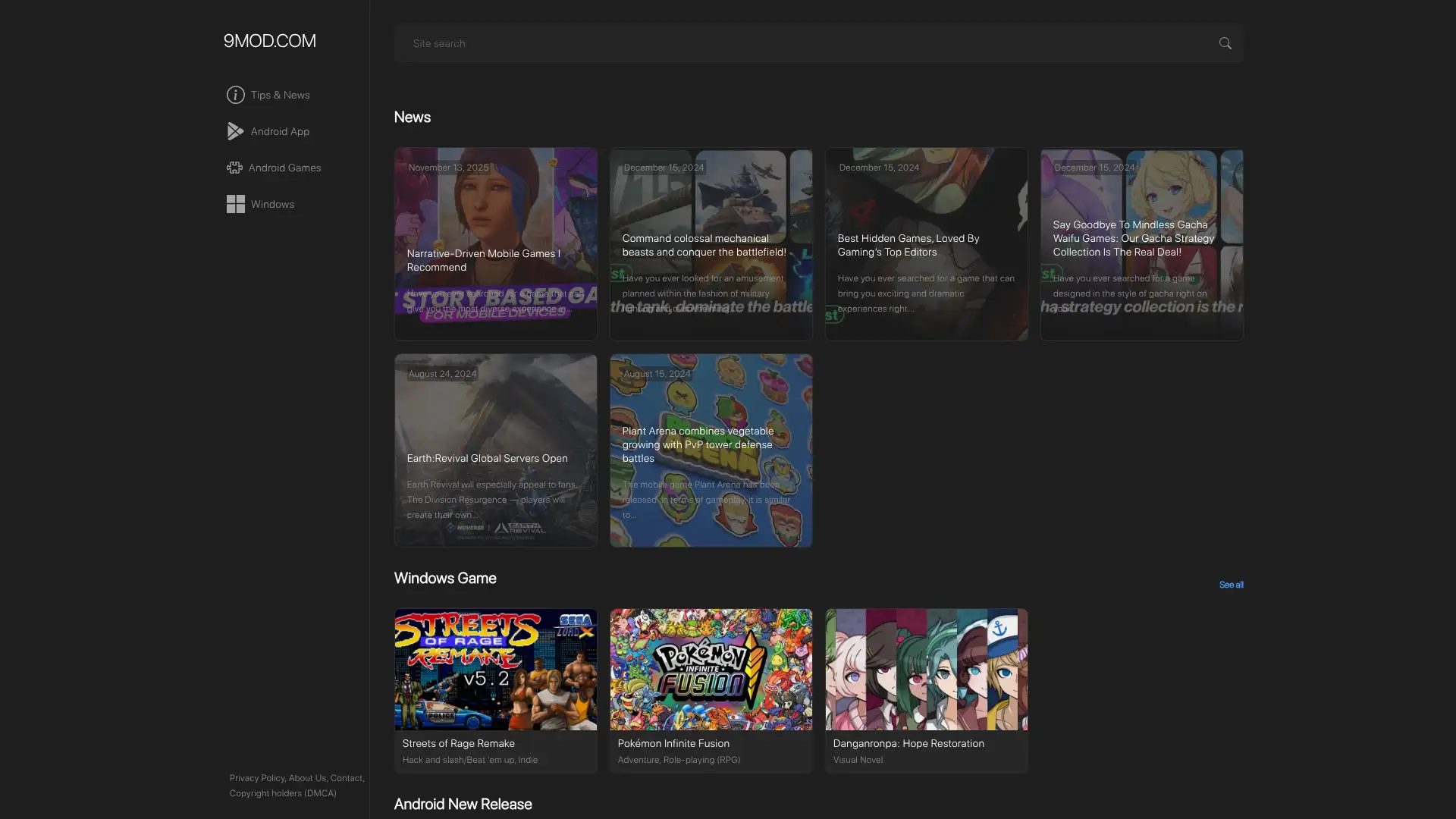Click the Windows section grid icon
The height and width of the screenshot is (819, 1456).
pyautogui.click(x=235, y=204)
